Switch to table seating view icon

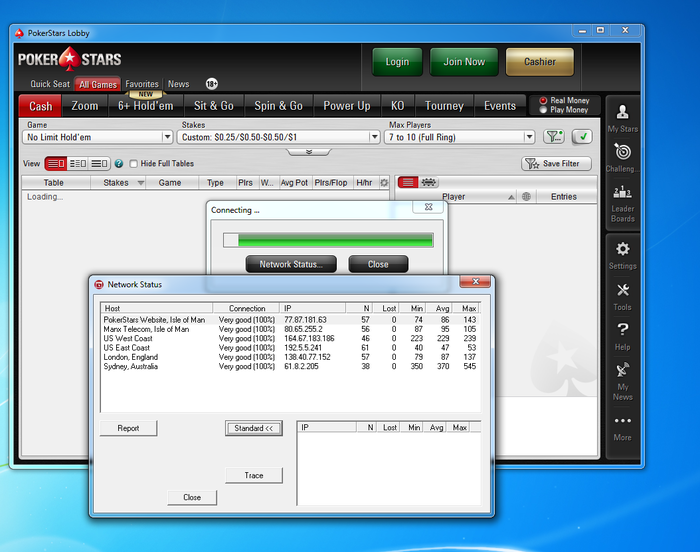[429, 182]
